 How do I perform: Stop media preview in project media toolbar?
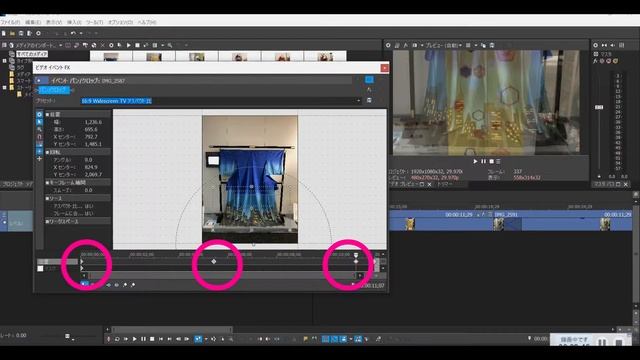pos(138,45)
